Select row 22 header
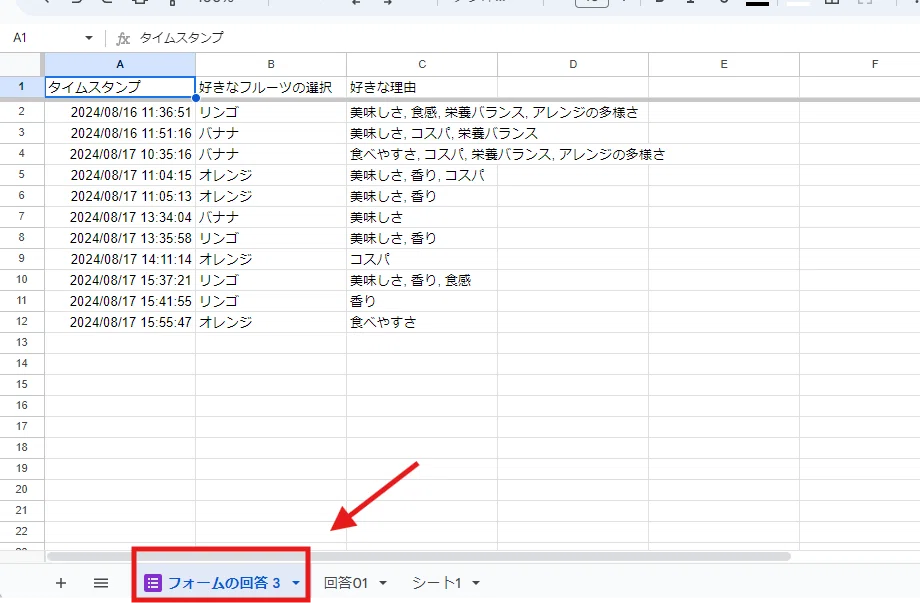Viewport: 920px width, 603px height. coord(22,531)
